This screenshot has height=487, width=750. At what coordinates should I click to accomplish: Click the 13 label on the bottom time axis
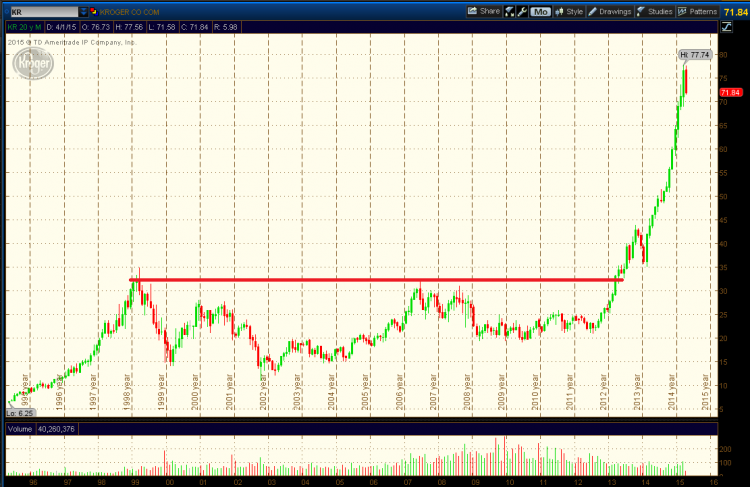coord(611,482)
